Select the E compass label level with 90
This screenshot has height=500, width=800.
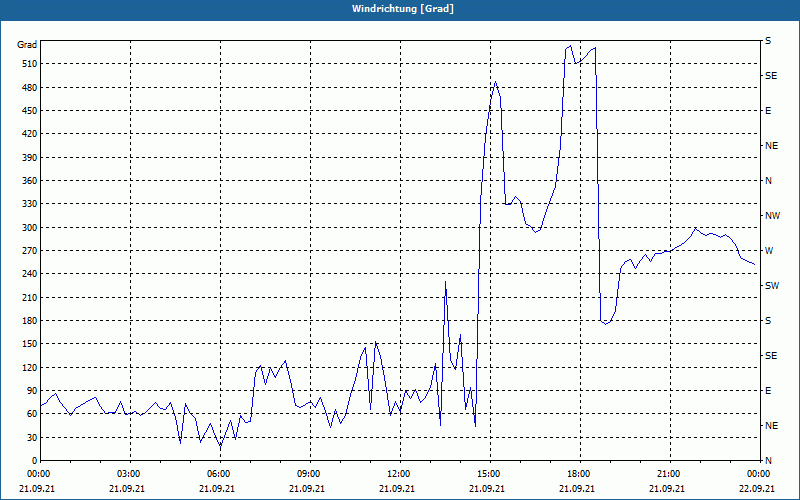[768, 391]
